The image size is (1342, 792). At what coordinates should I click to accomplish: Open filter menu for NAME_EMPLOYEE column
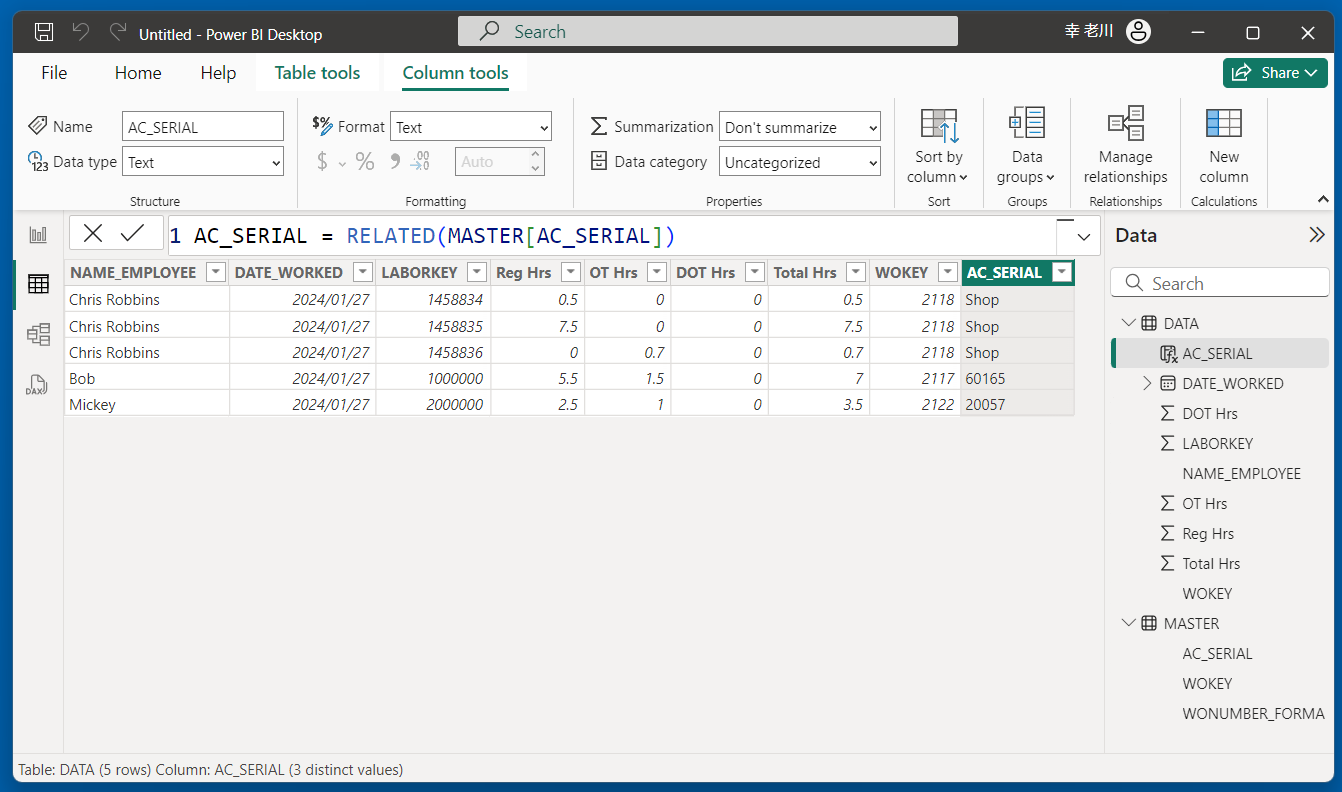tap(215, 272)
